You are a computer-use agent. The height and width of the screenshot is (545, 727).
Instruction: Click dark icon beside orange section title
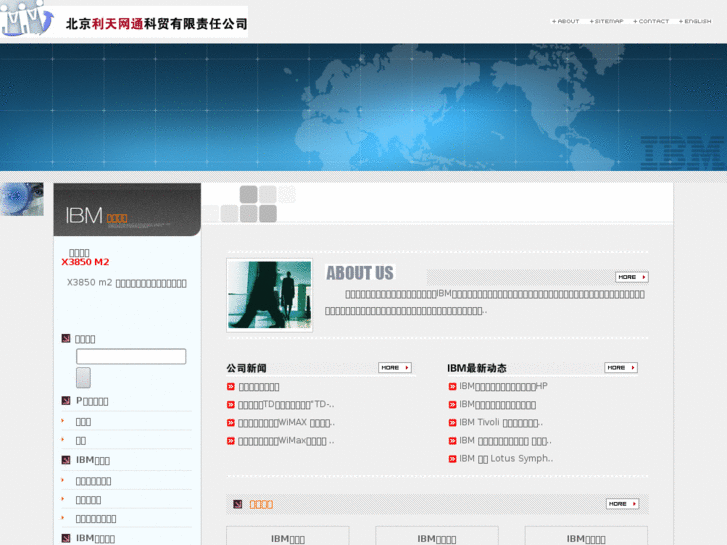(238, 504)
